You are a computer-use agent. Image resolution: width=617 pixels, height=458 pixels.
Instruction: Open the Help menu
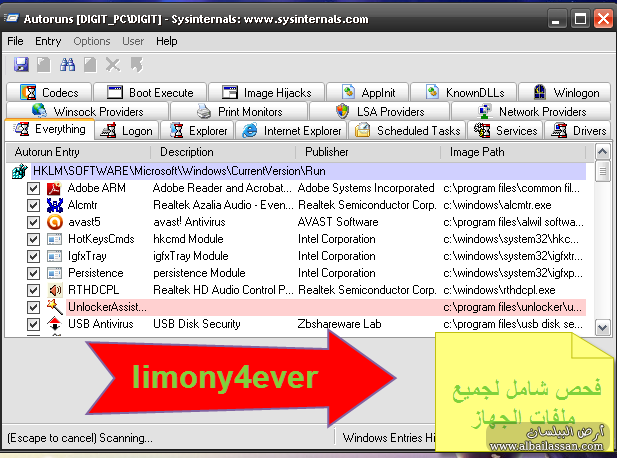[x=166, y=41]
